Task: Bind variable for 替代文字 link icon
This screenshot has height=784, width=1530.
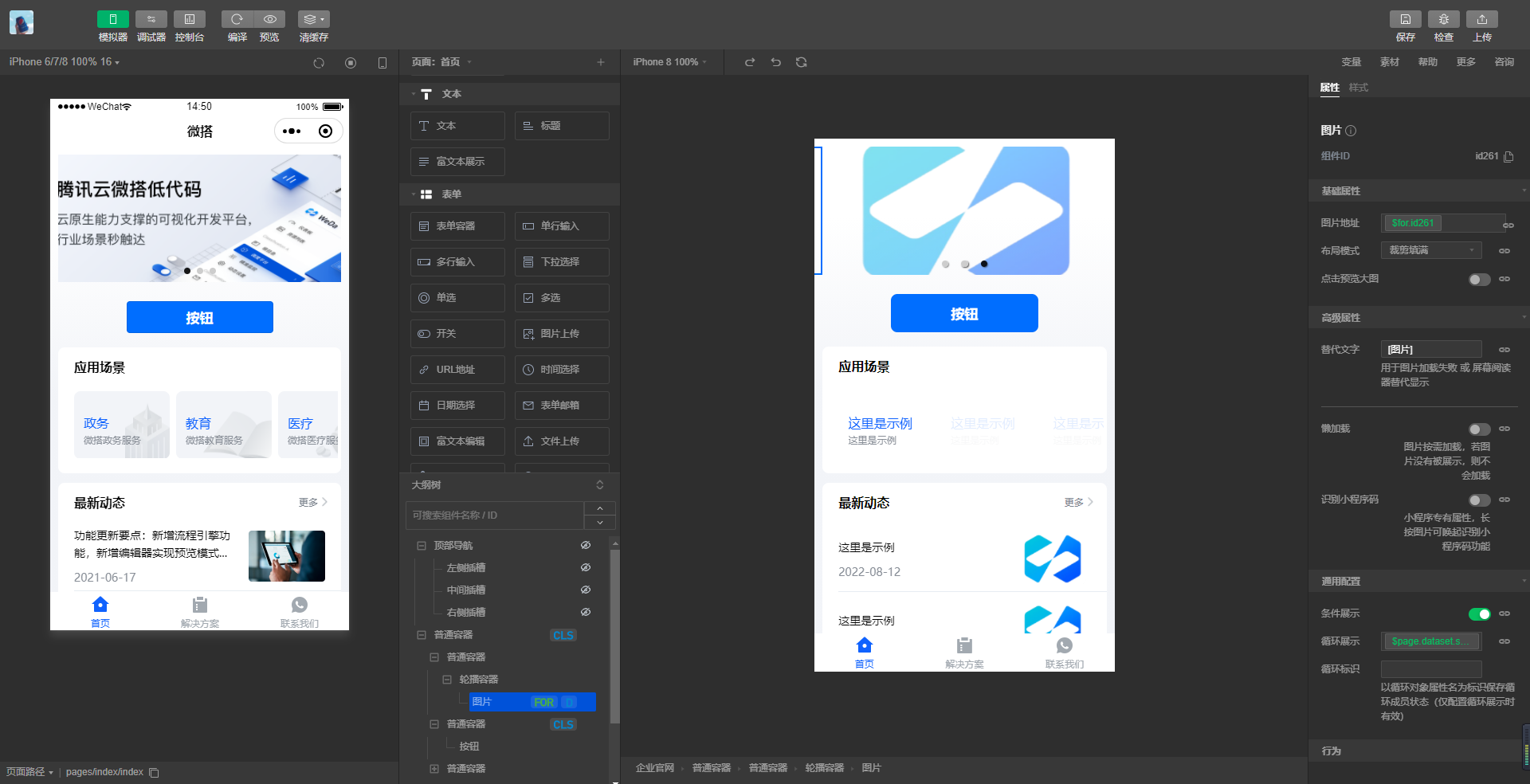Action: click(1504, 350)
